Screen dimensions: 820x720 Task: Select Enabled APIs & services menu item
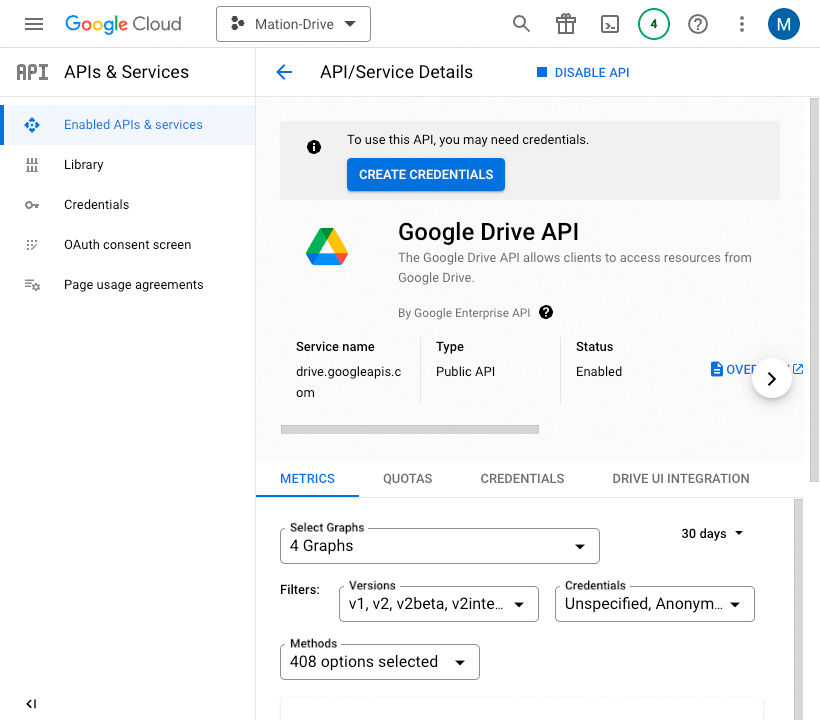[128, 125]
